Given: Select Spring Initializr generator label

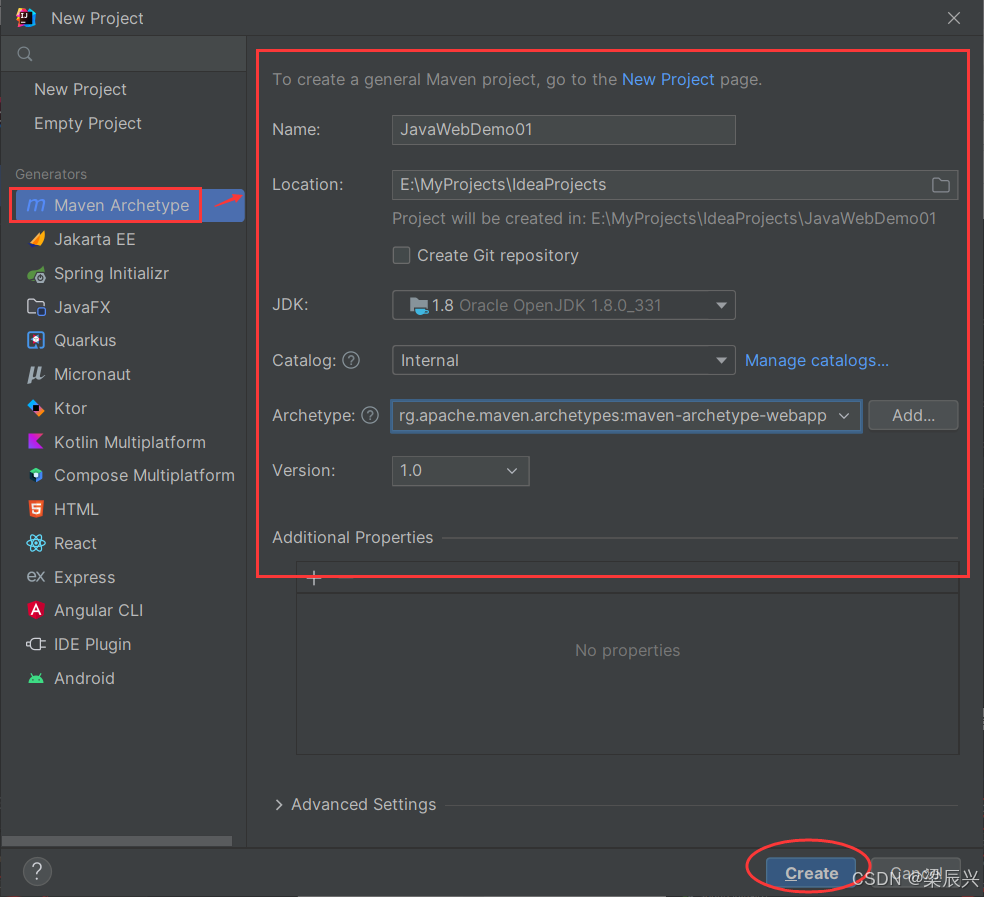Looking at the screenshot, I should point(111,274).
